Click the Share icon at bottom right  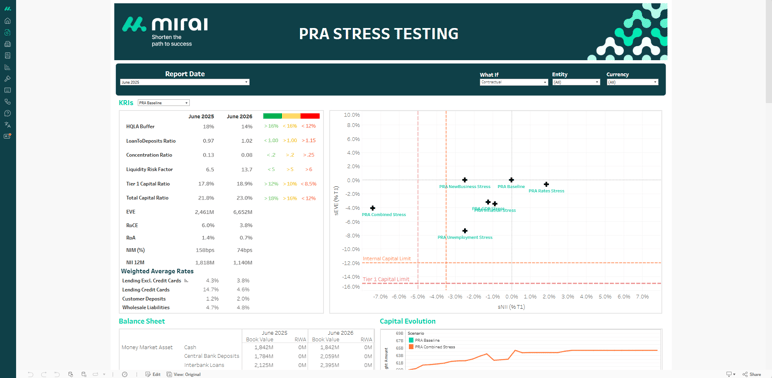click(745, 374)
